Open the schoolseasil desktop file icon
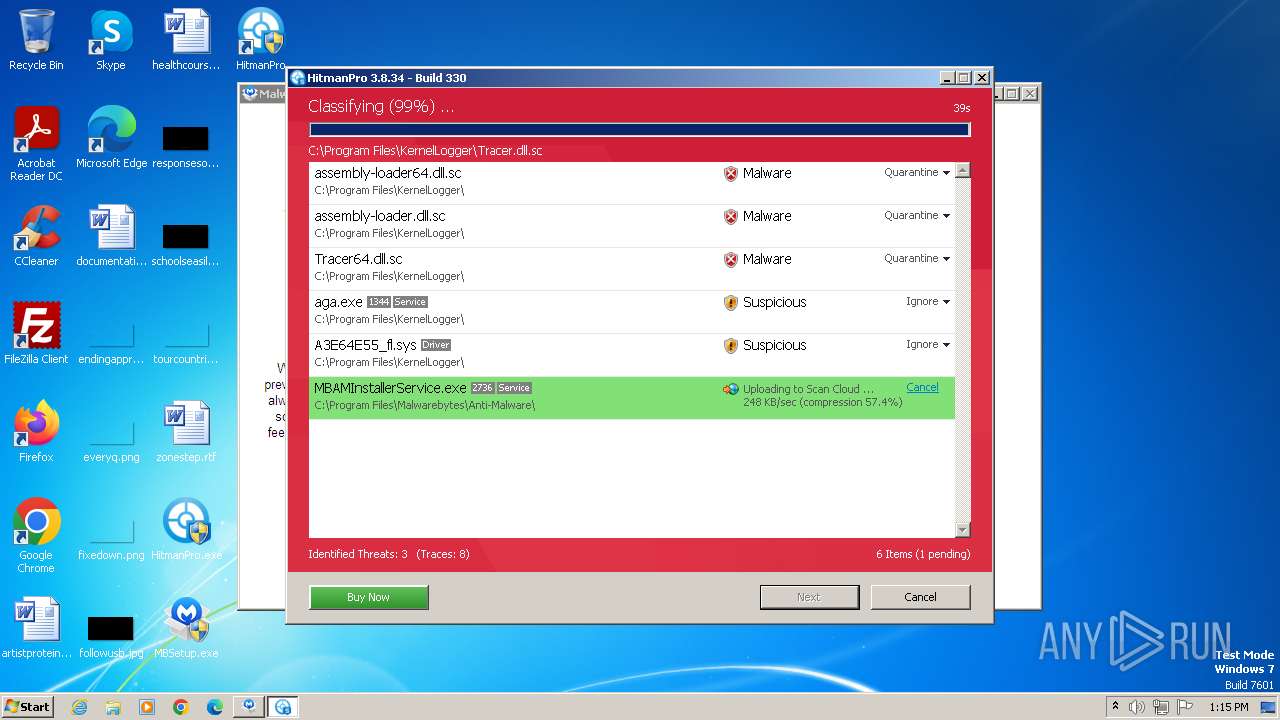Viewport: 1280px width, 720px height. (x=186, y=244)
